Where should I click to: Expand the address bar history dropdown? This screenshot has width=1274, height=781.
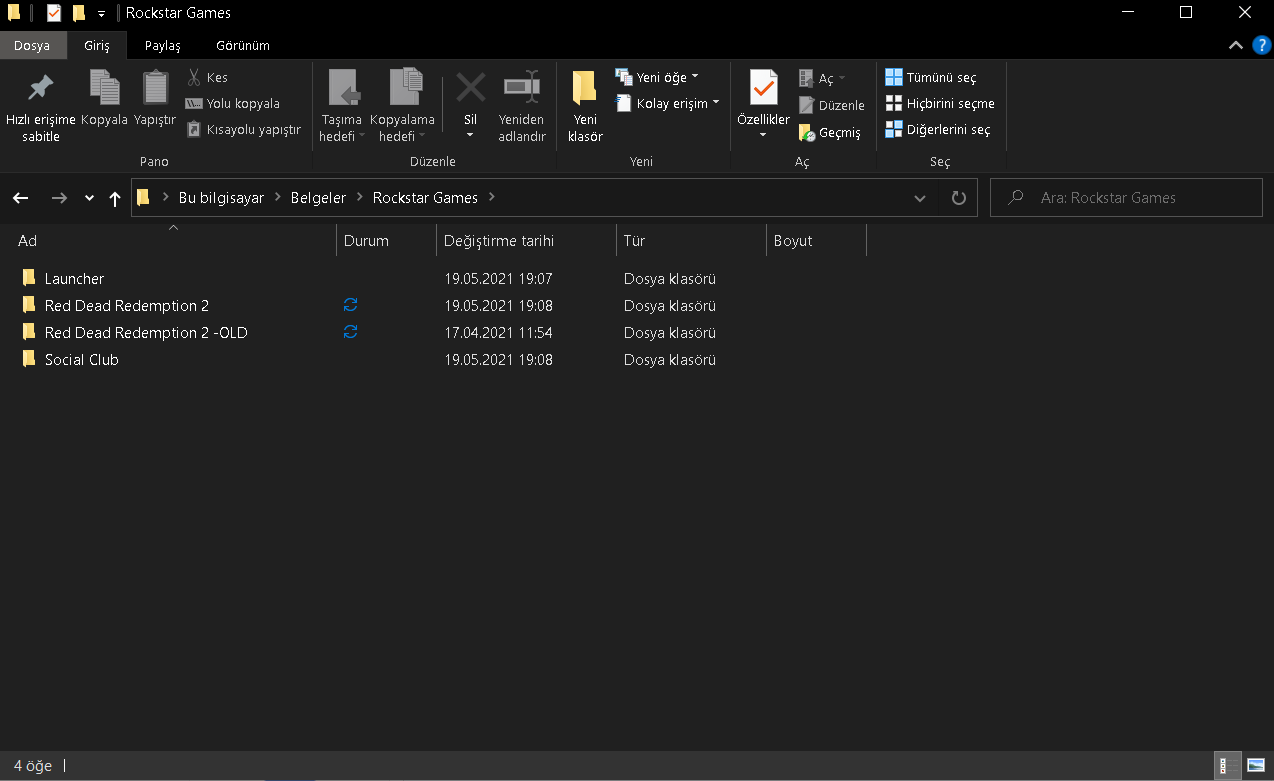(x=920, y=198)
